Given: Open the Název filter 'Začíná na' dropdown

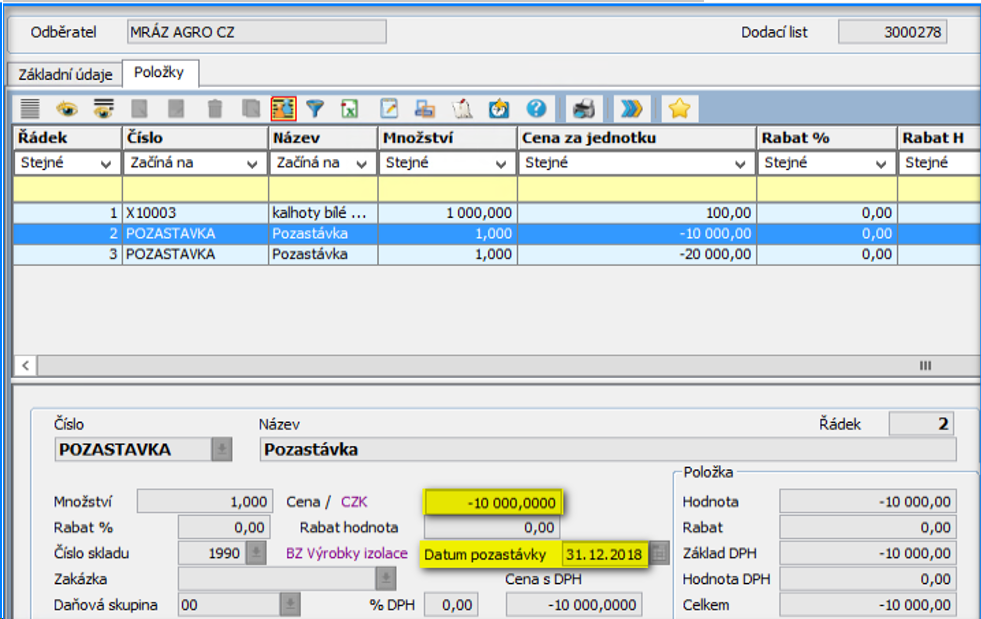Looking at the screenshot, I should 363,163.
